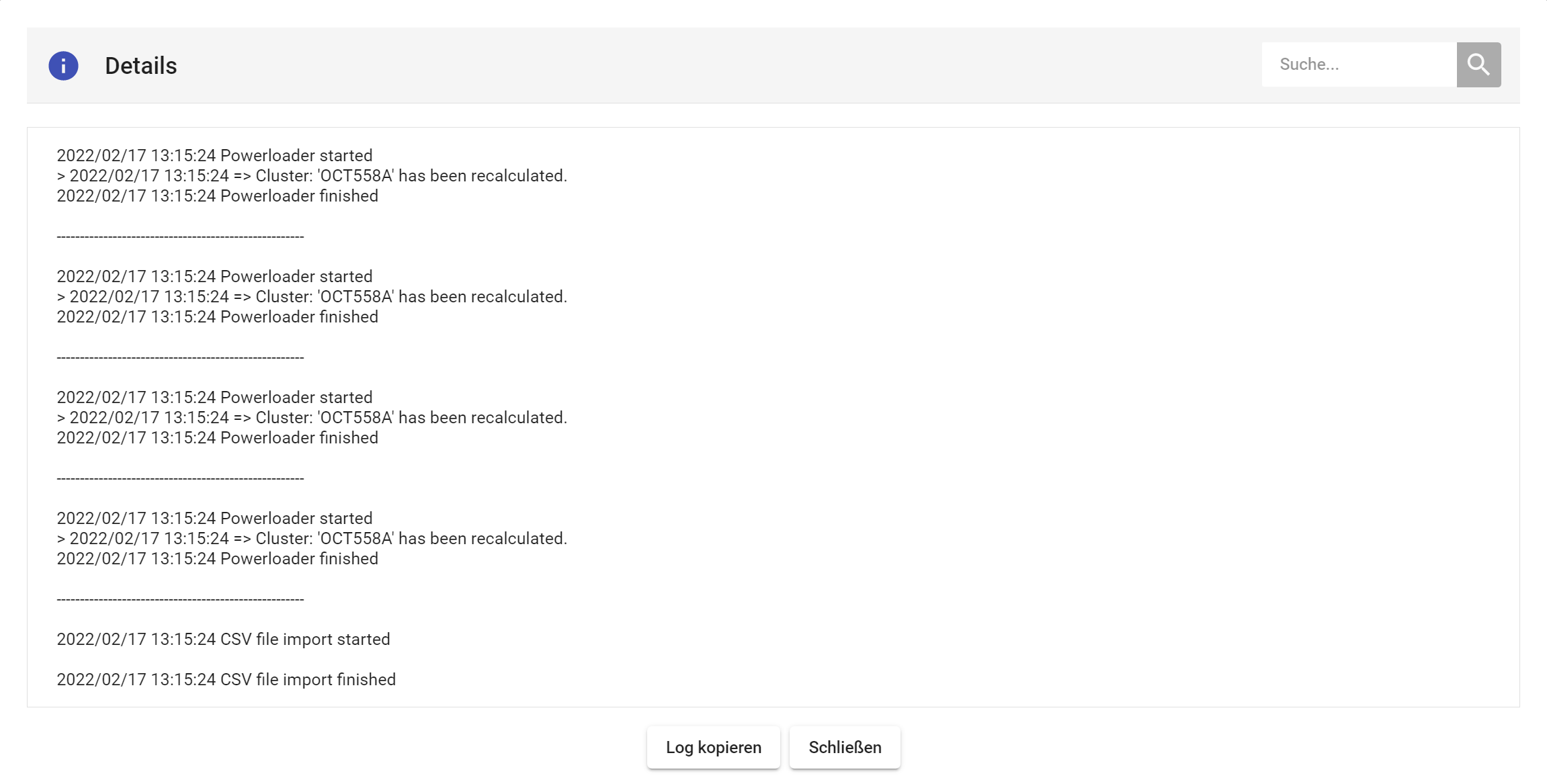Click the Details heading text
Image resolution: width=1547 pixels, height=784 pixels.
coord(141,66)
